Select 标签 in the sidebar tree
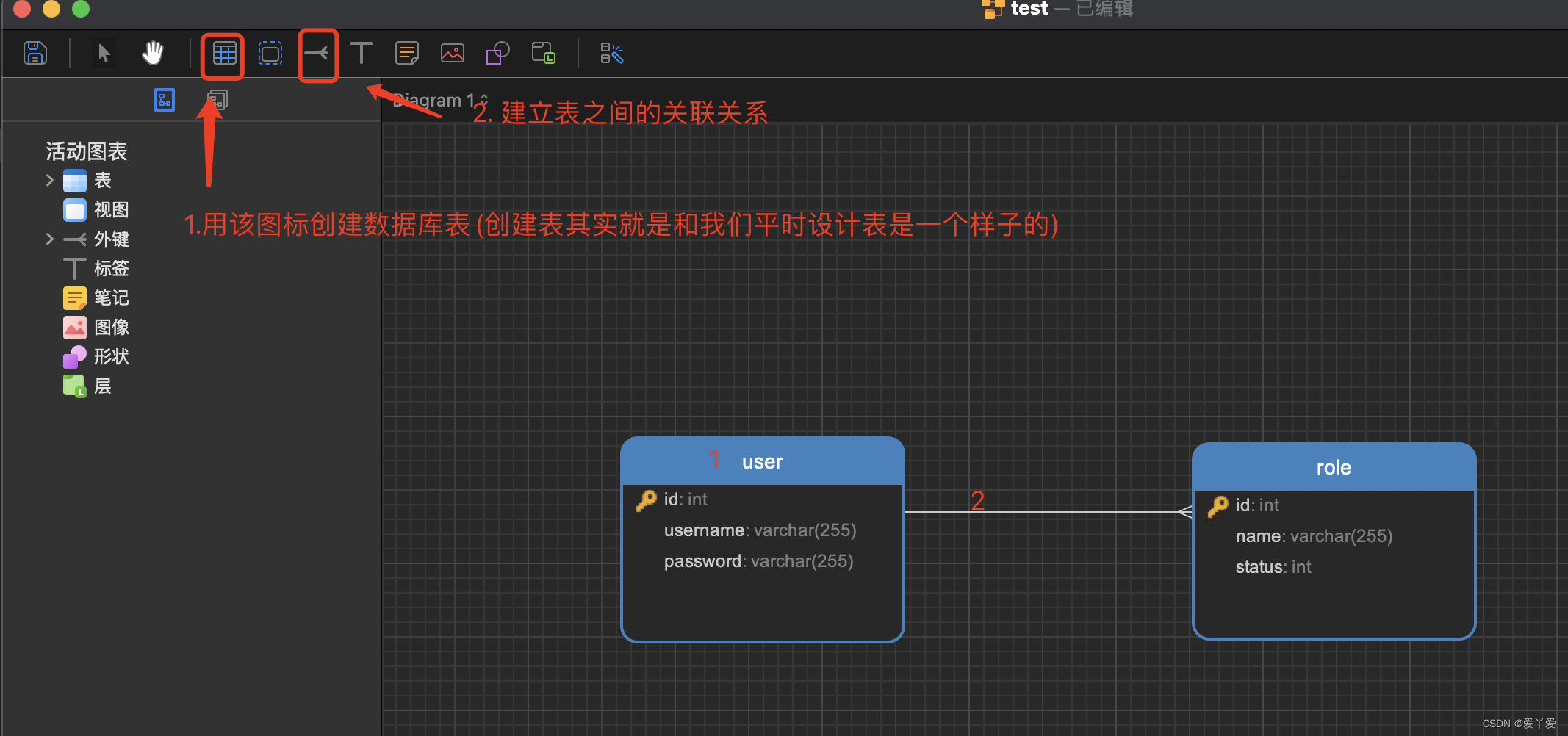The height and width of the screenshot is (736, 1568). point(112,268)
